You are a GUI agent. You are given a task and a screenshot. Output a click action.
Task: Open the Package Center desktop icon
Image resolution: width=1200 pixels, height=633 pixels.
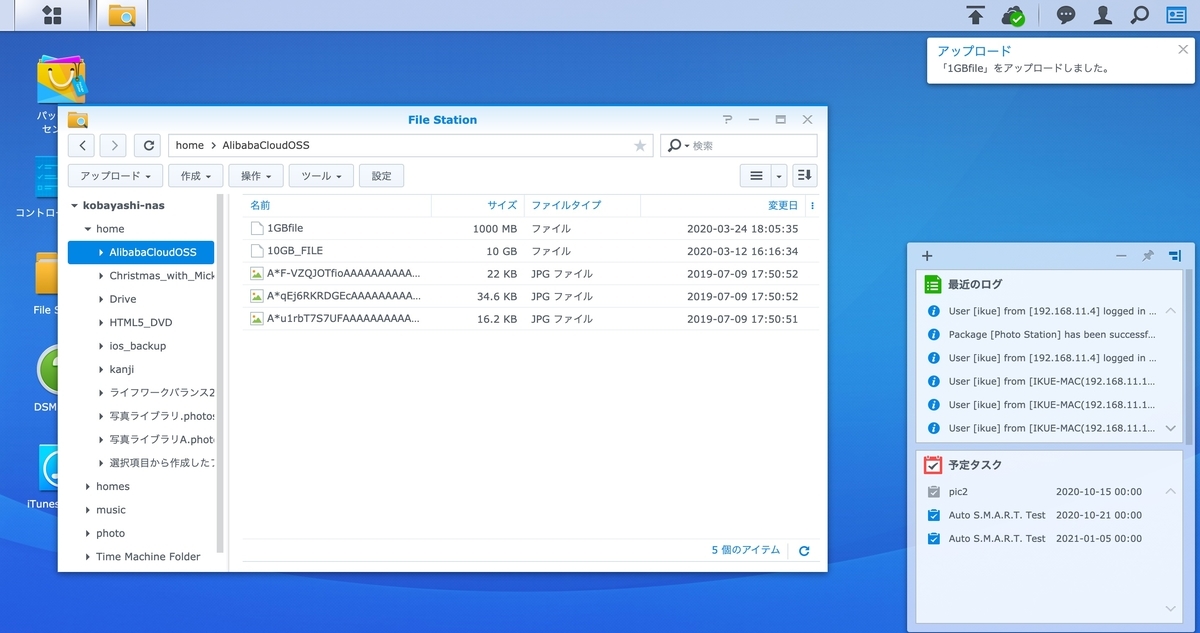tap(61, 82)
